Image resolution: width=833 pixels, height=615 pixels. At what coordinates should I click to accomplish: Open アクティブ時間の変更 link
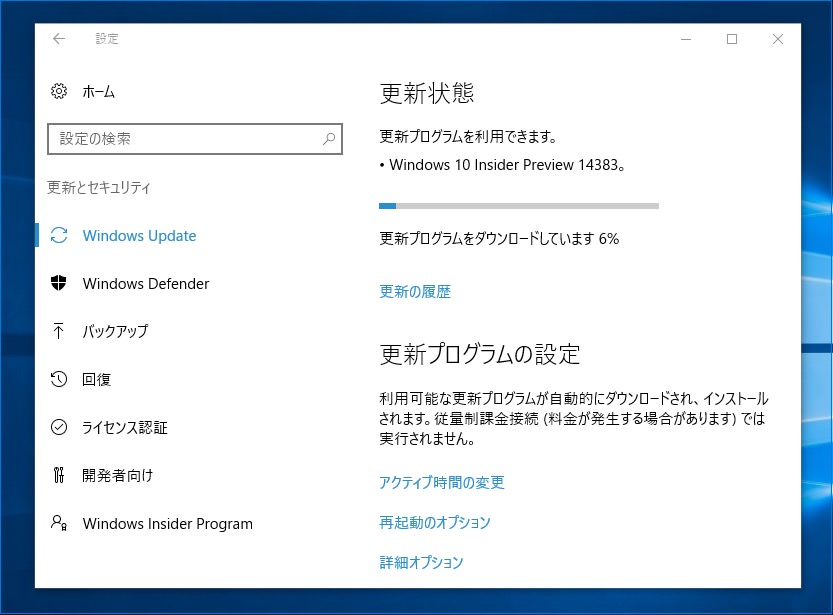(441, 482)
